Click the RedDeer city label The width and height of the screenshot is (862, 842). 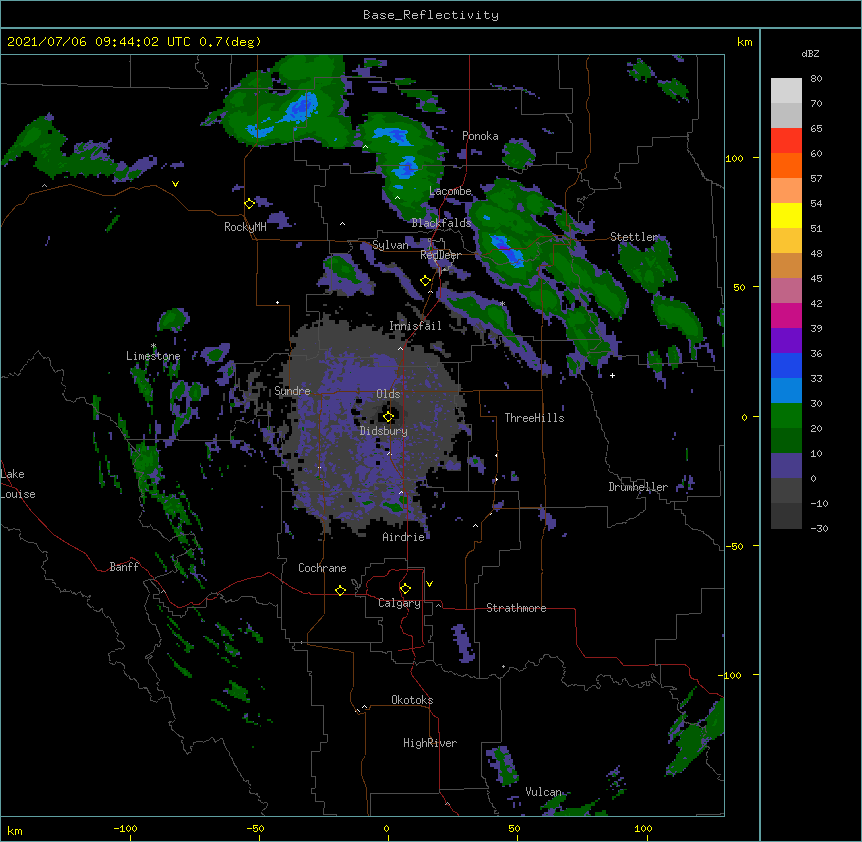pos(440,255)
